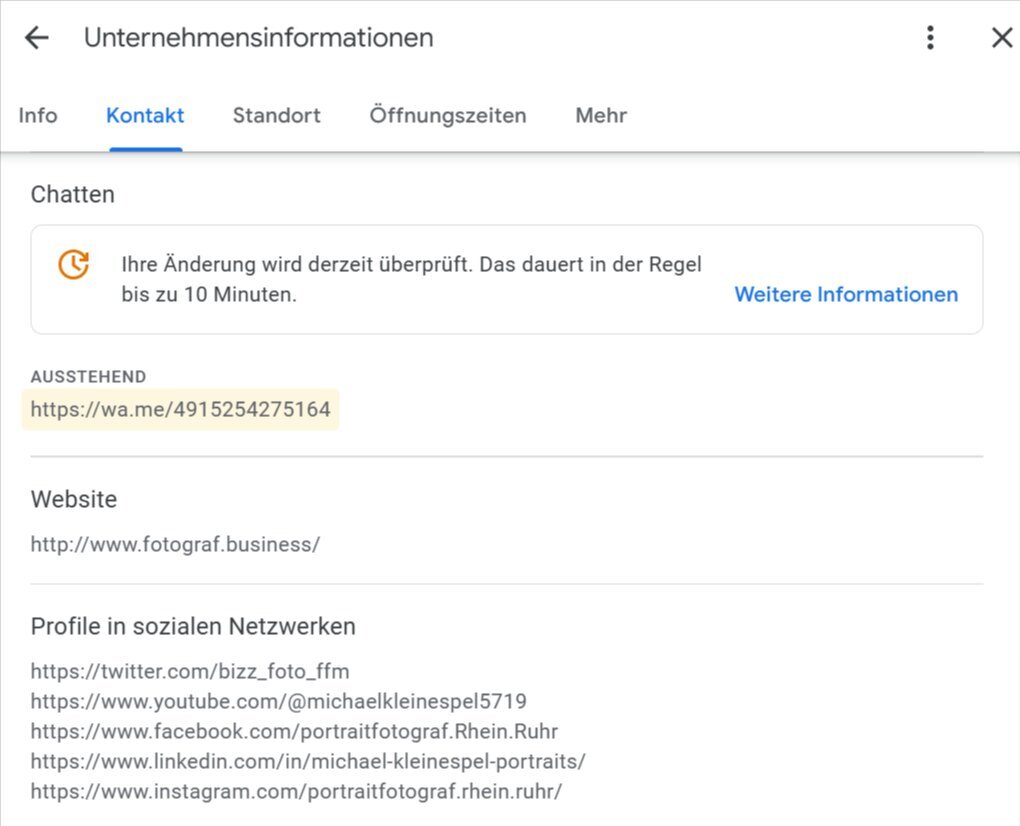Open the Instagram portraitfotograf.rhein.ruhr link
The height and width of the screenshot is (826, 1020).
point(296,791)
